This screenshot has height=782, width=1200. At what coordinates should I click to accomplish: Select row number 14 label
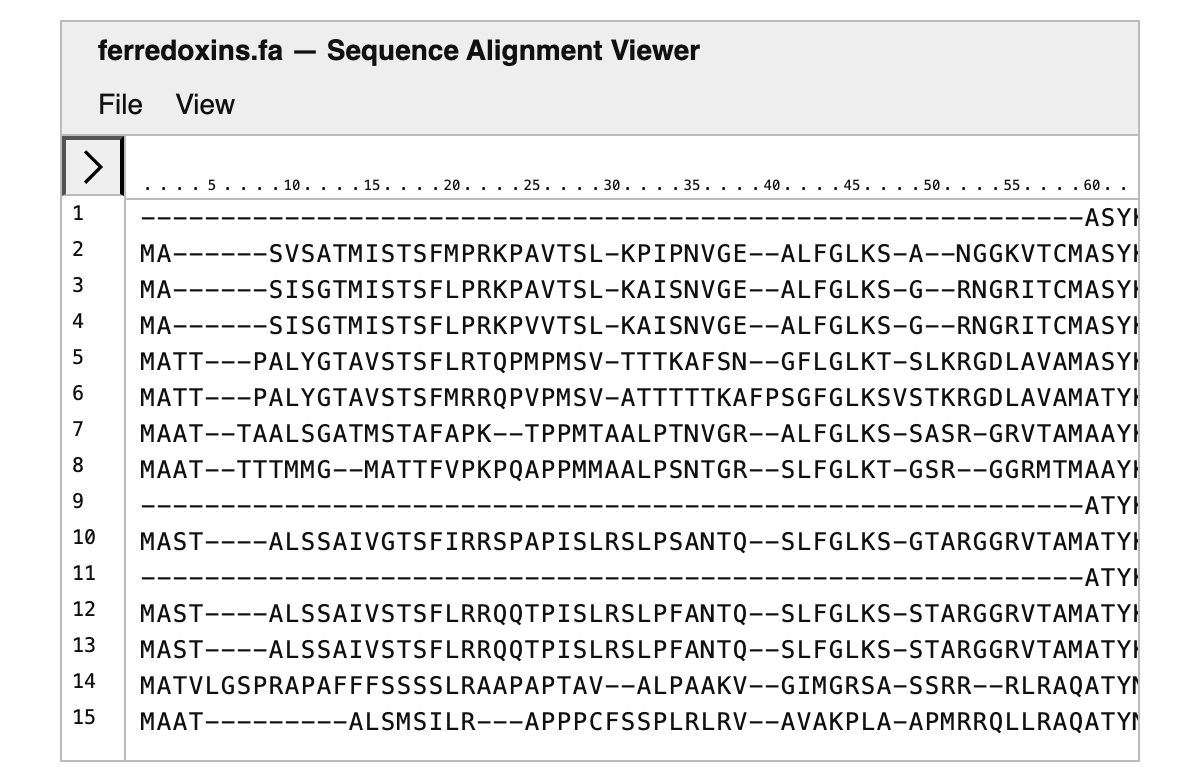pos(83,681)
